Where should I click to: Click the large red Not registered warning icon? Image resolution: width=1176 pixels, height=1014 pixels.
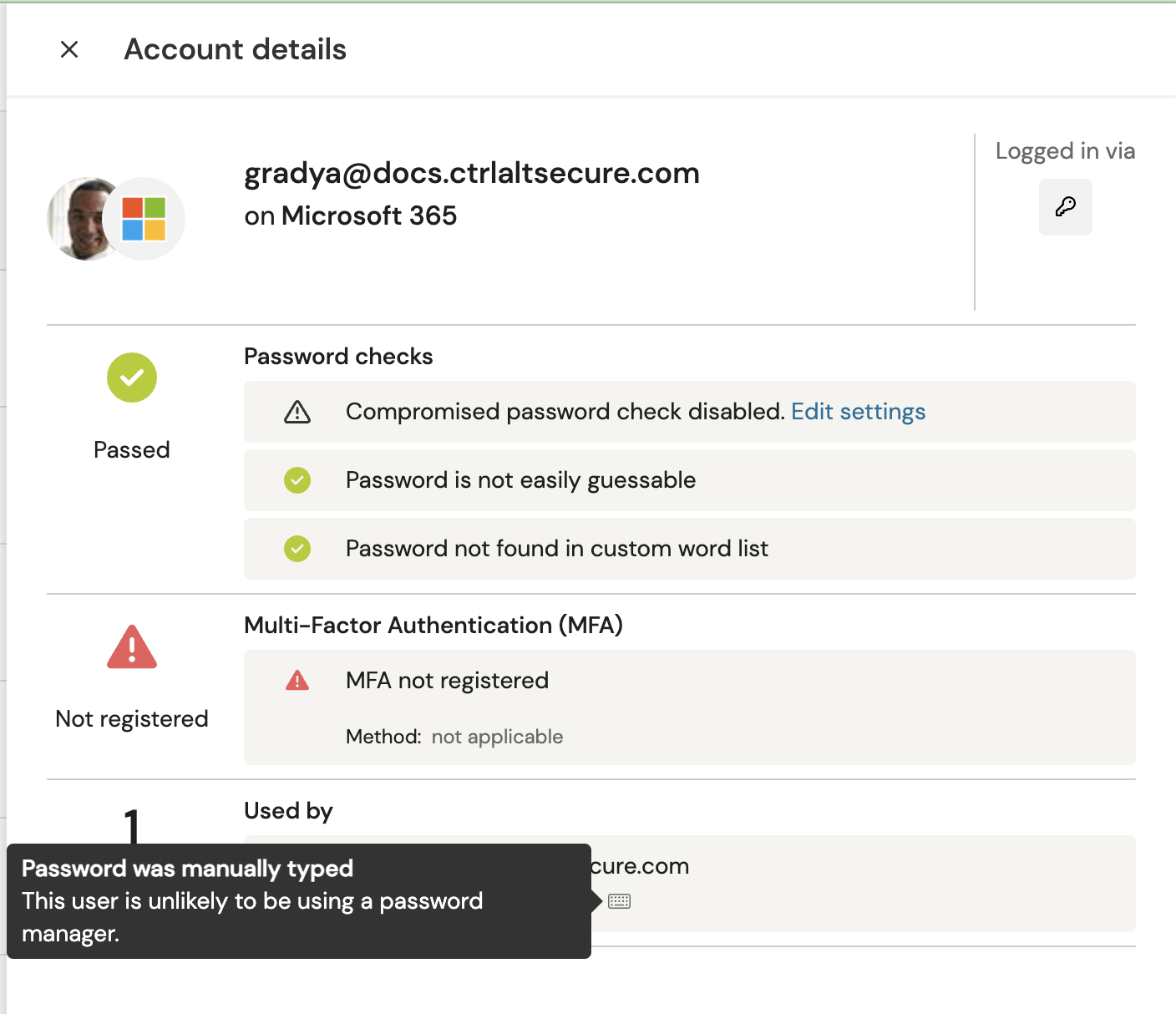coord(132,647)
